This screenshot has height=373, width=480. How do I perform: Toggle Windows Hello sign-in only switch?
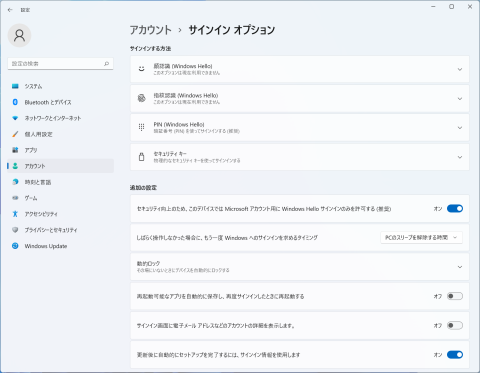coord(455,209)
